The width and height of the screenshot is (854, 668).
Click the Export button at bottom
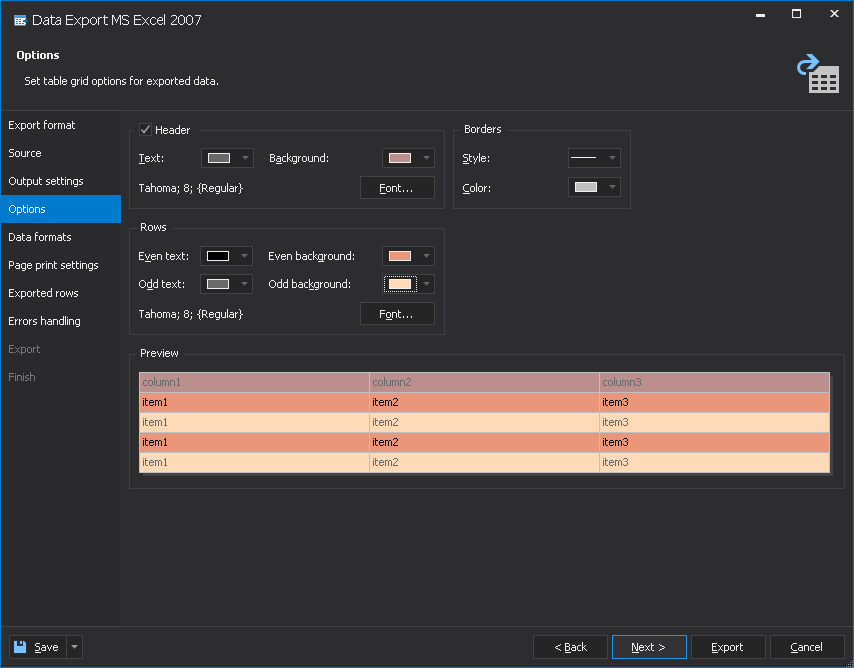point(728,647)
